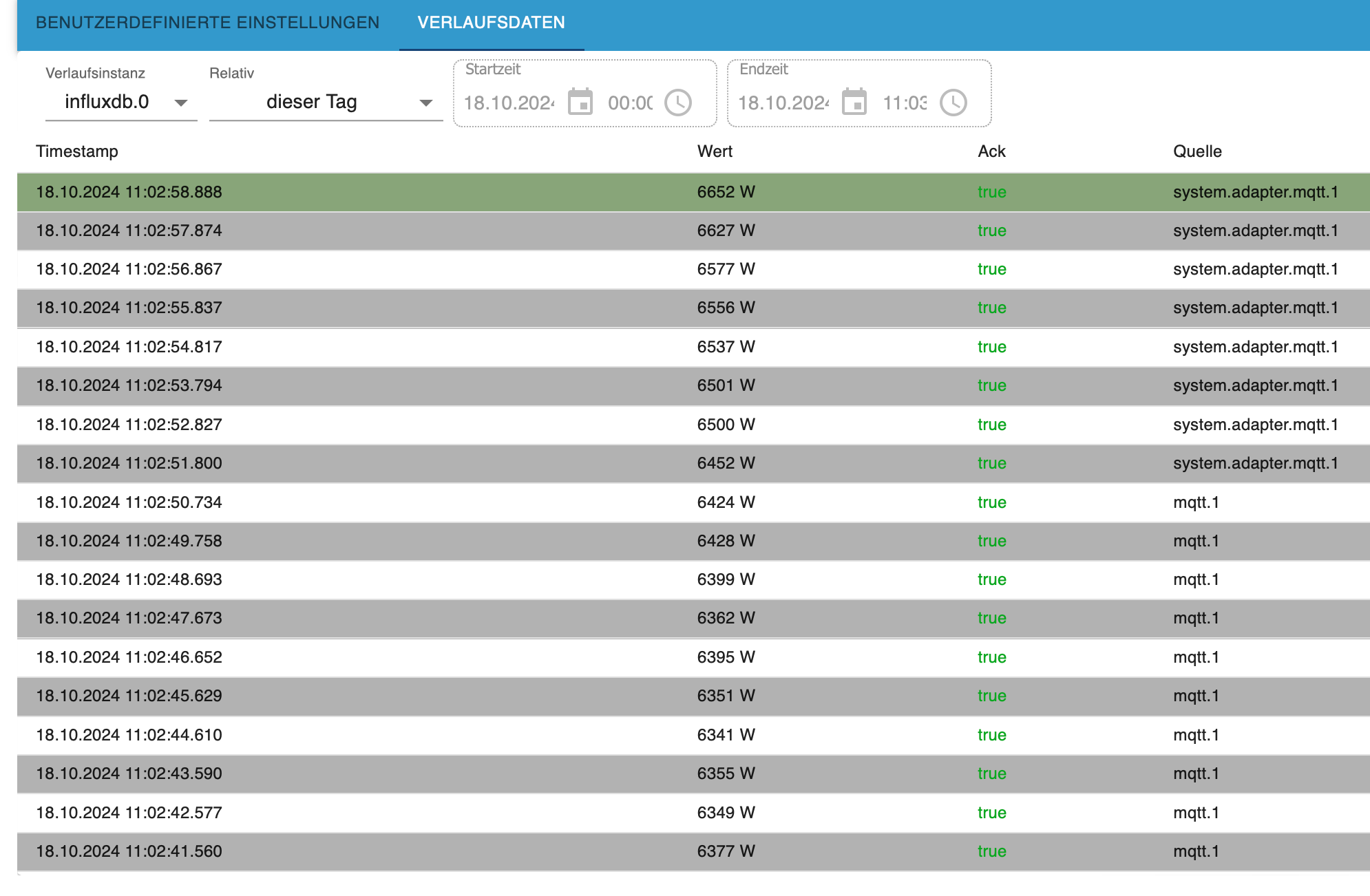Click the value 6428 W

pyautogui.click(x=726, y=541)
